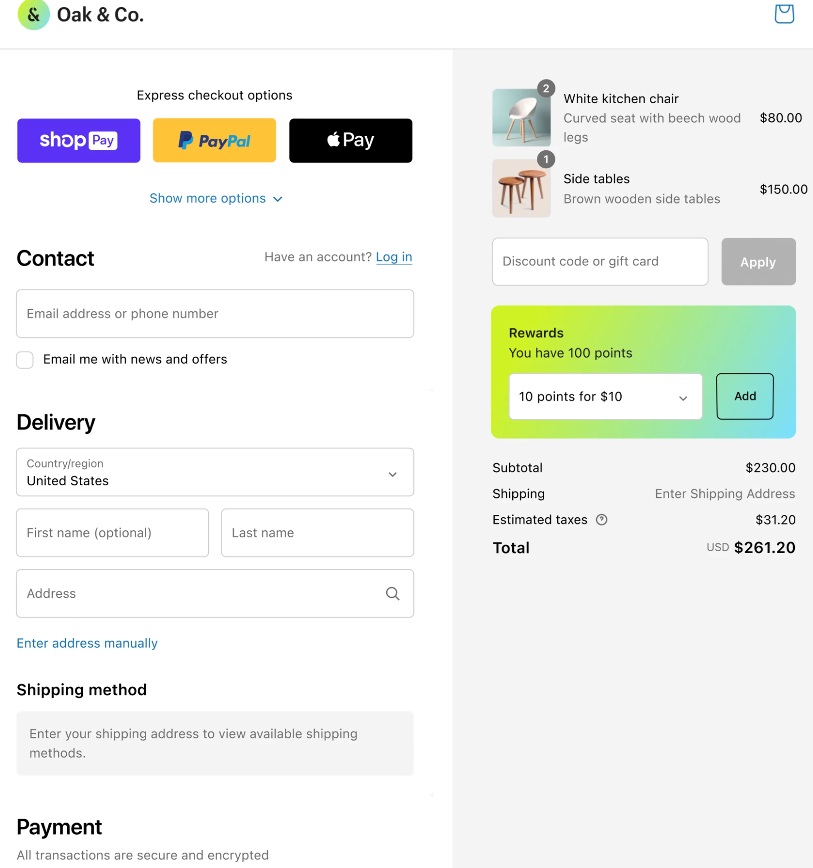Click the Log in link
813x868 pixels.
pyautogui.click(x=394, y=257)
